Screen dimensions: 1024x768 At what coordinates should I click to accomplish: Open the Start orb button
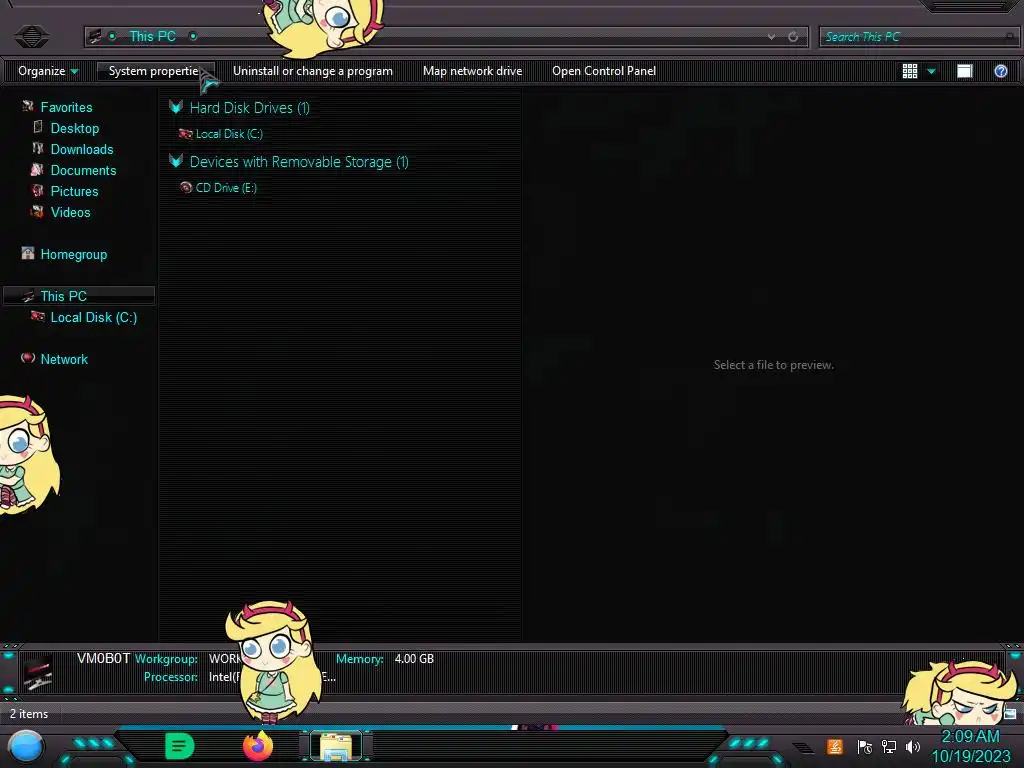(26, 747)
